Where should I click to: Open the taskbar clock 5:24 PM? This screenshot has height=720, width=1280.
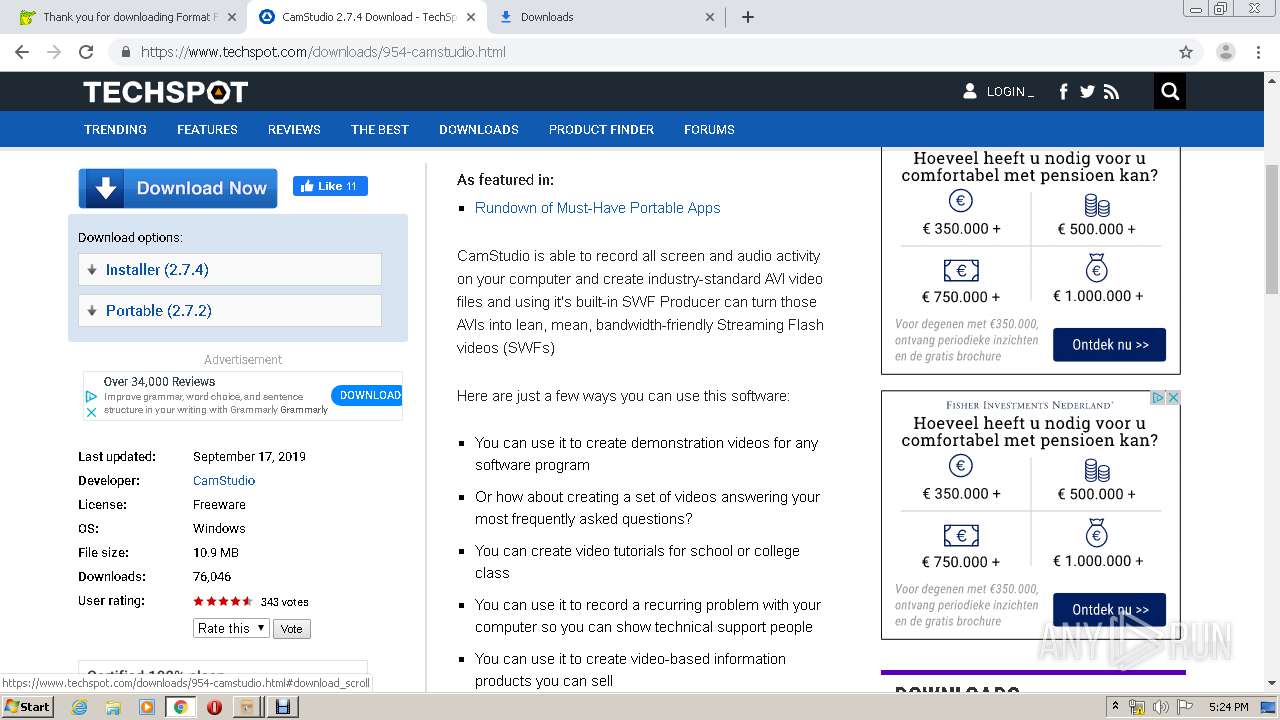[x=1228, y=707]
